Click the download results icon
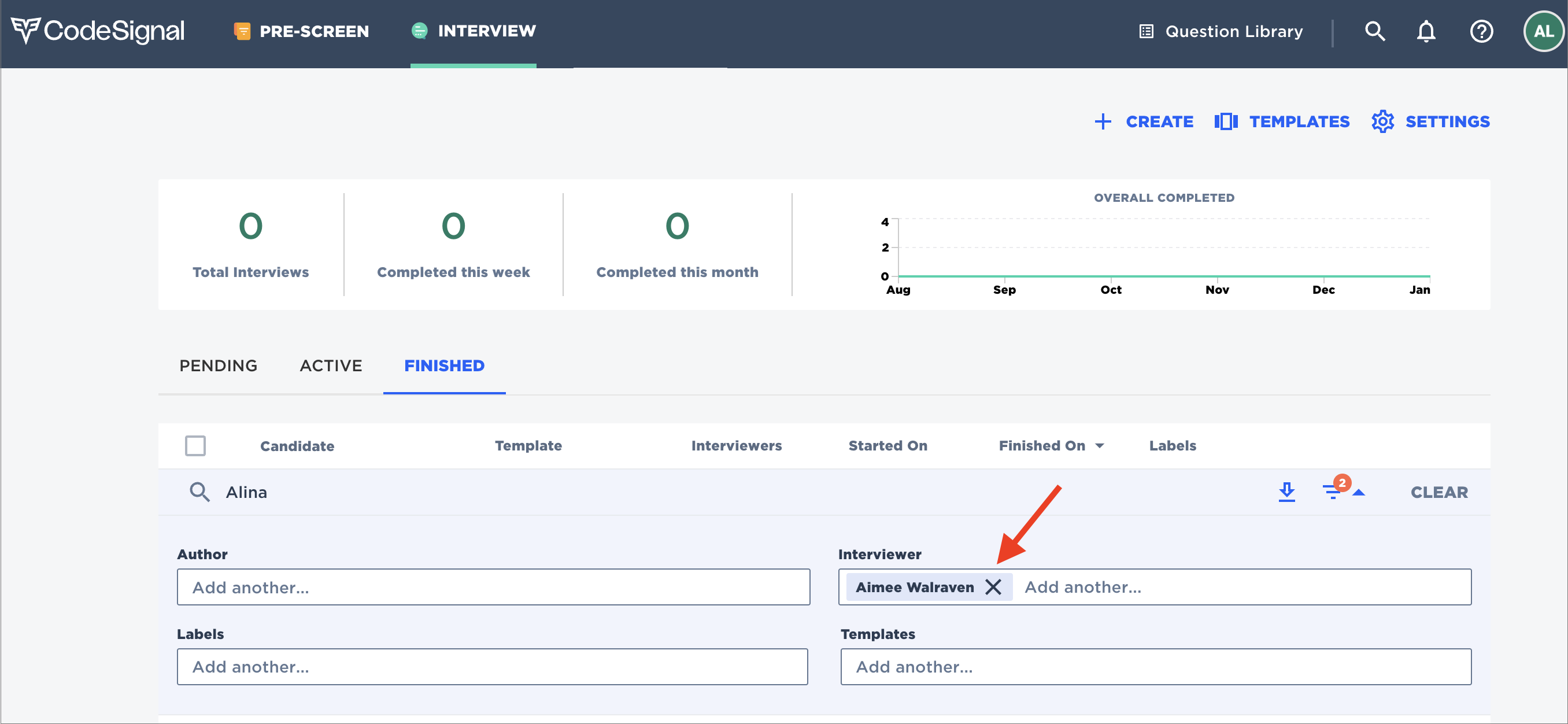 [1286, 492]
